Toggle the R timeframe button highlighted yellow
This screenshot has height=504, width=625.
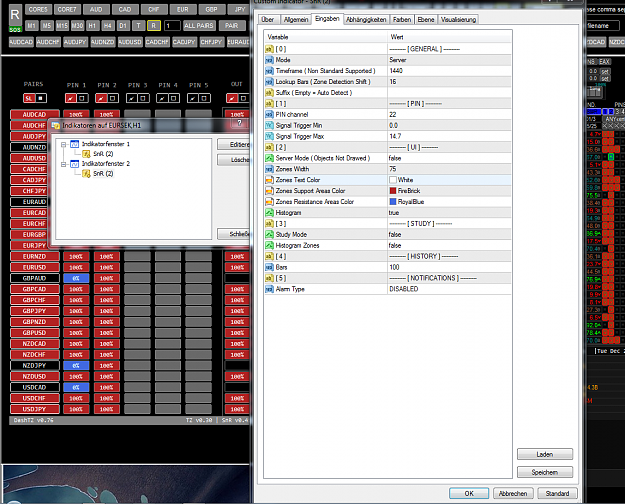pos(153,26)
